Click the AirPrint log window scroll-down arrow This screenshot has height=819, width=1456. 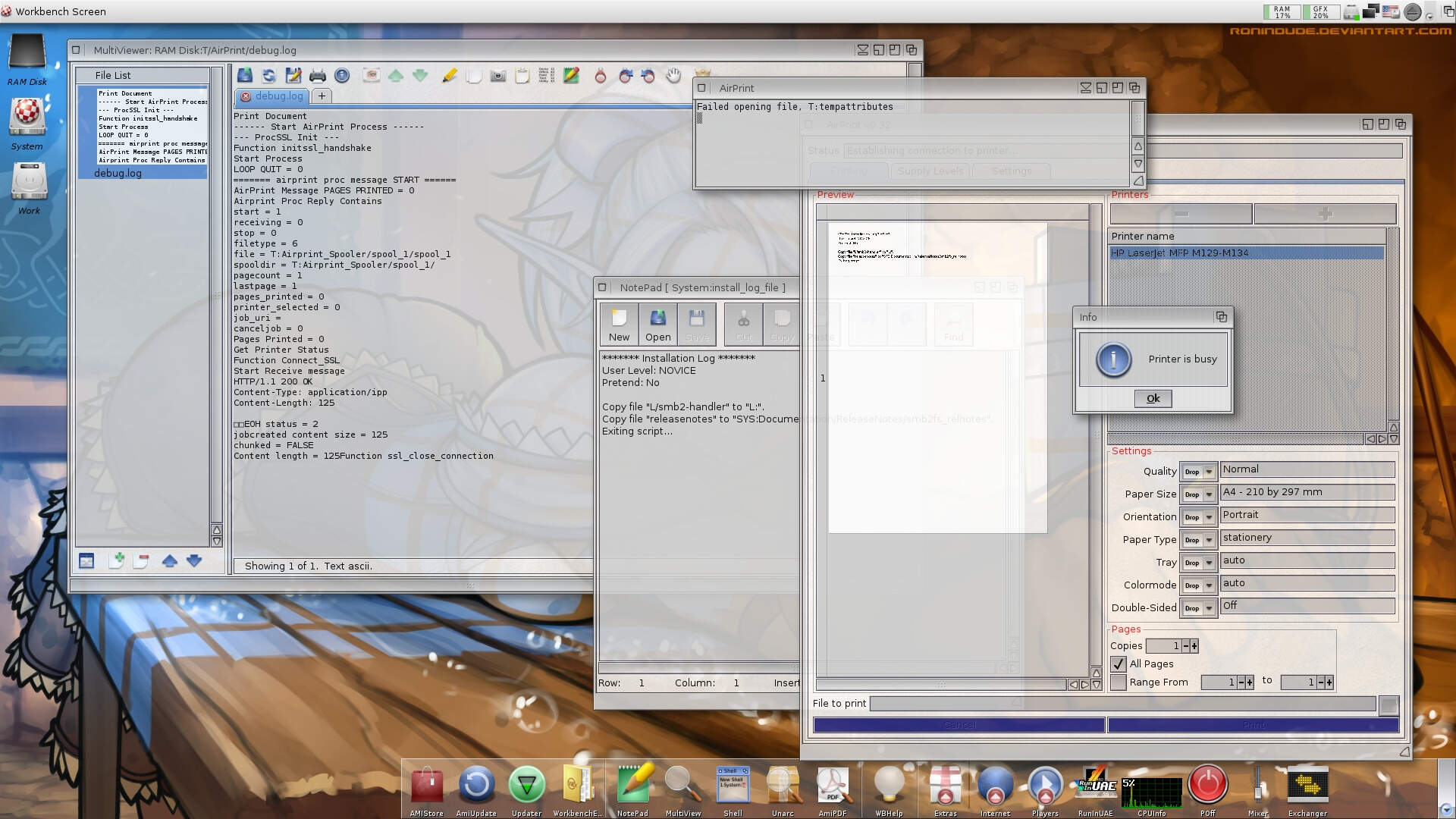click(1137, 163)
